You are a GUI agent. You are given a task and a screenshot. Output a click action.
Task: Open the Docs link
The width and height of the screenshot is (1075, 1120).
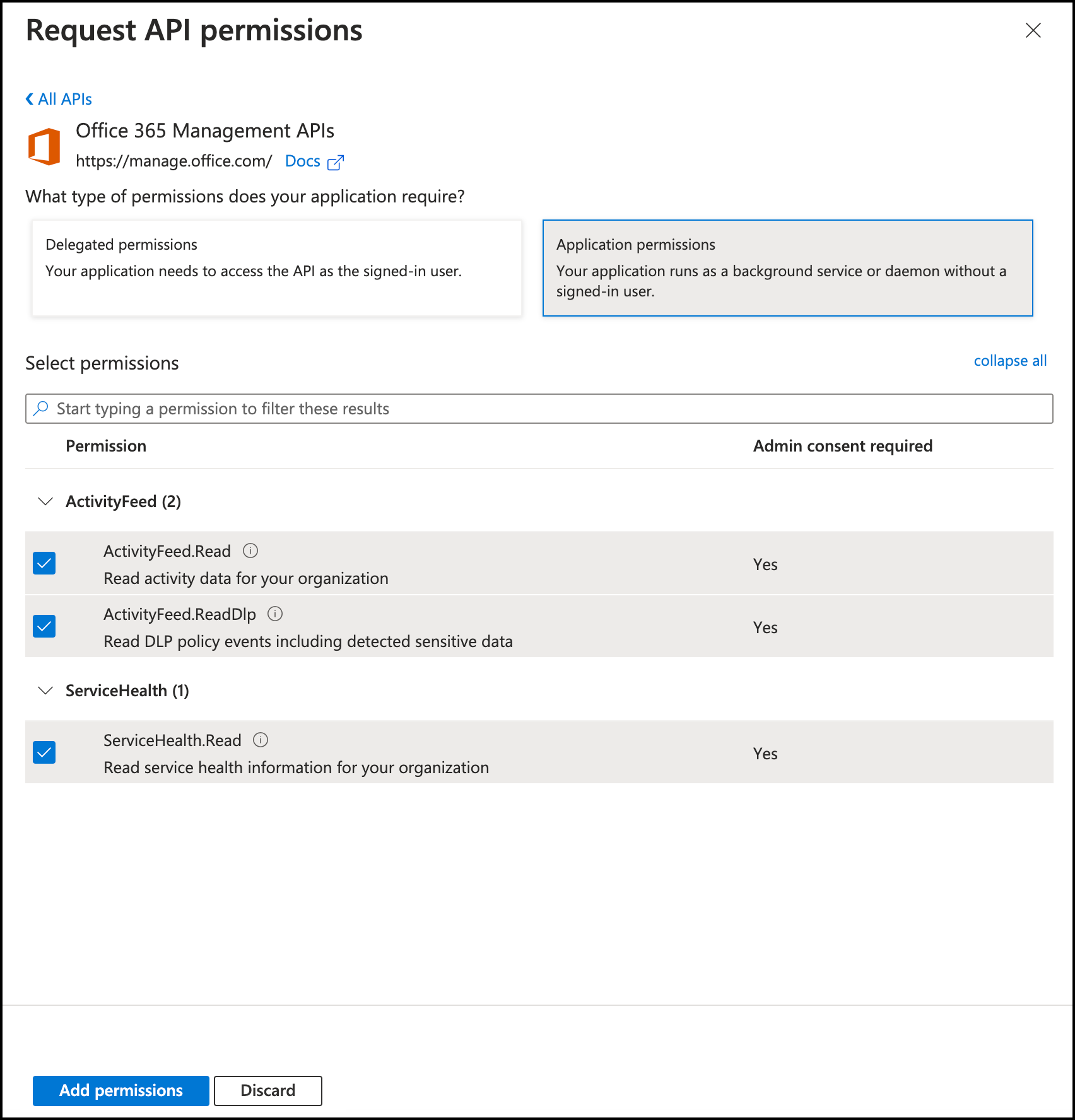pos(303,161)
